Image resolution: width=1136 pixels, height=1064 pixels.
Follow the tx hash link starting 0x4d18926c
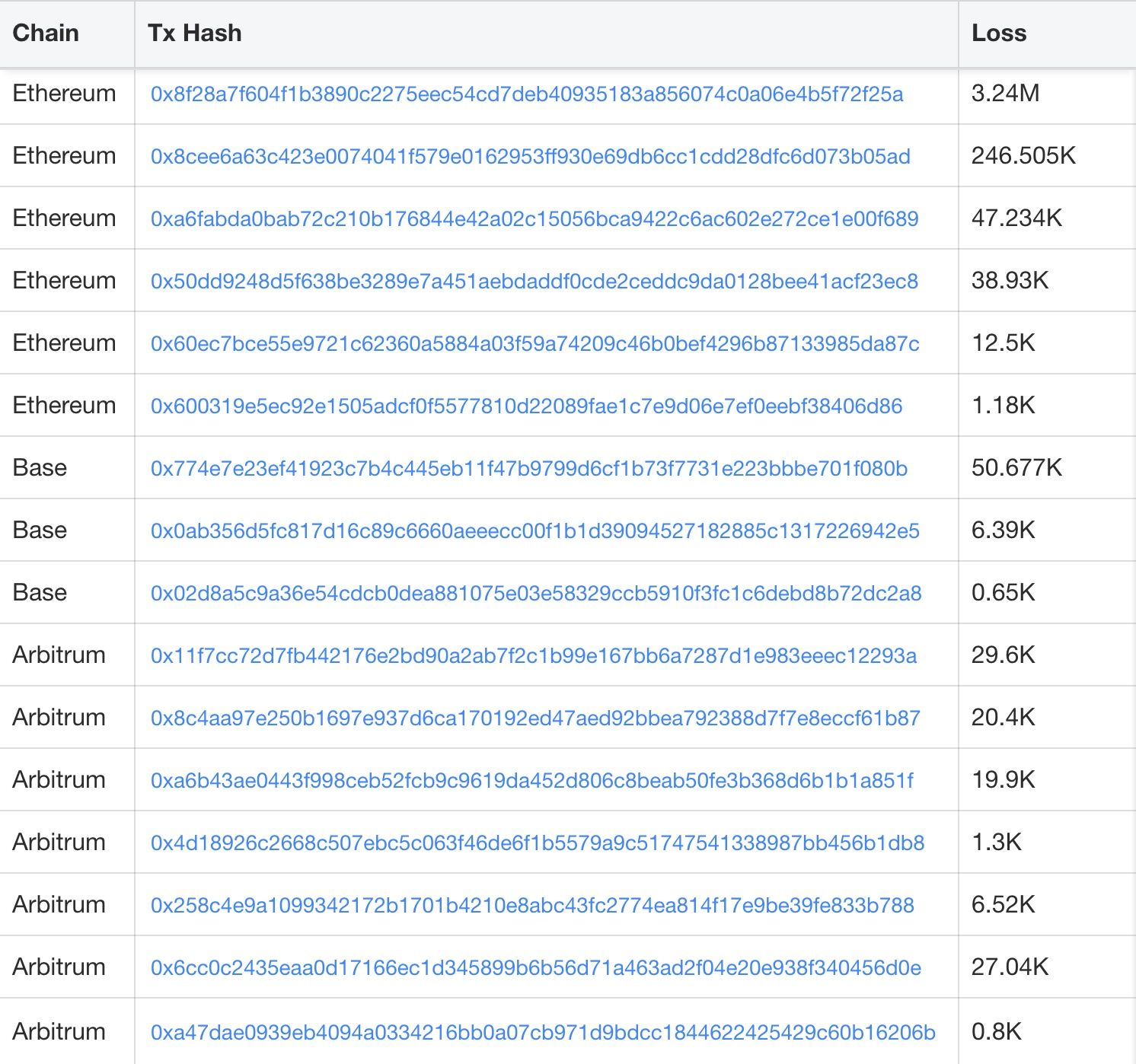point(538,843)
